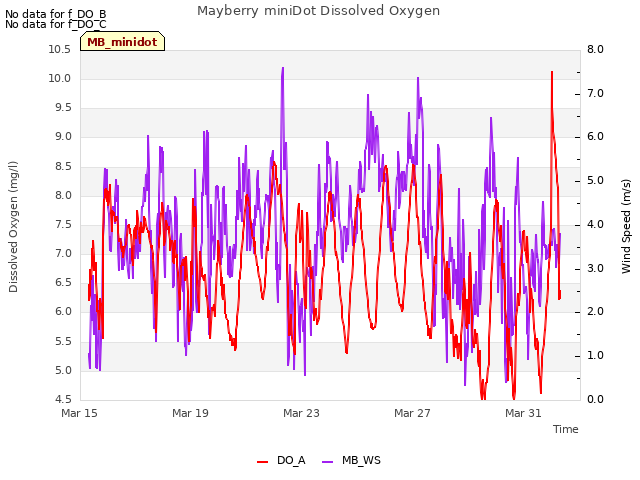640x480 pixels.
Task: Click the 5.0 wind speed axis value
Action: click(595, 181)
